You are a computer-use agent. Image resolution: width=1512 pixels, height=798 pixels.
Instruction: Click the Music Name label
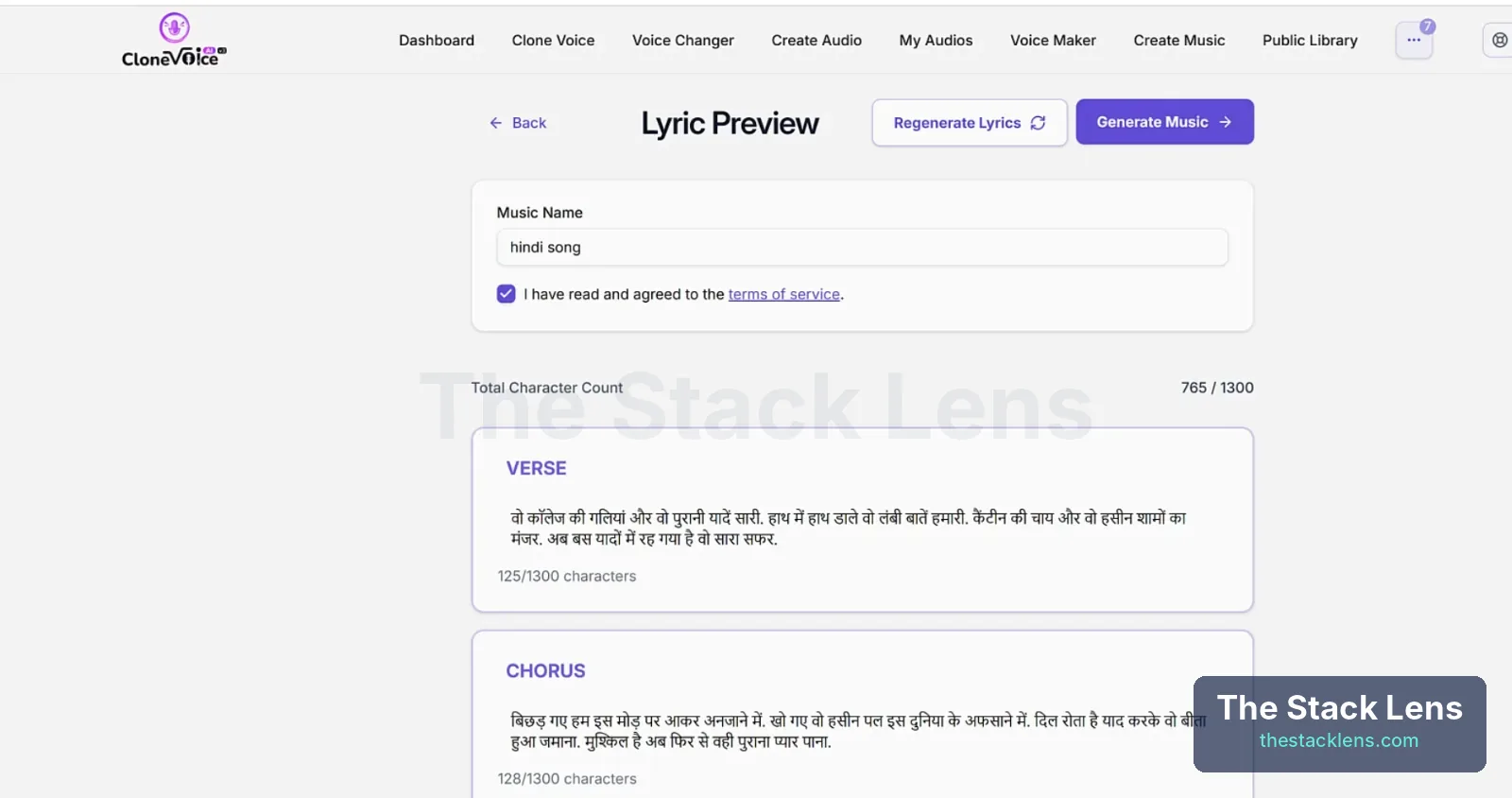pyautogui.click(x=540, y=213)
